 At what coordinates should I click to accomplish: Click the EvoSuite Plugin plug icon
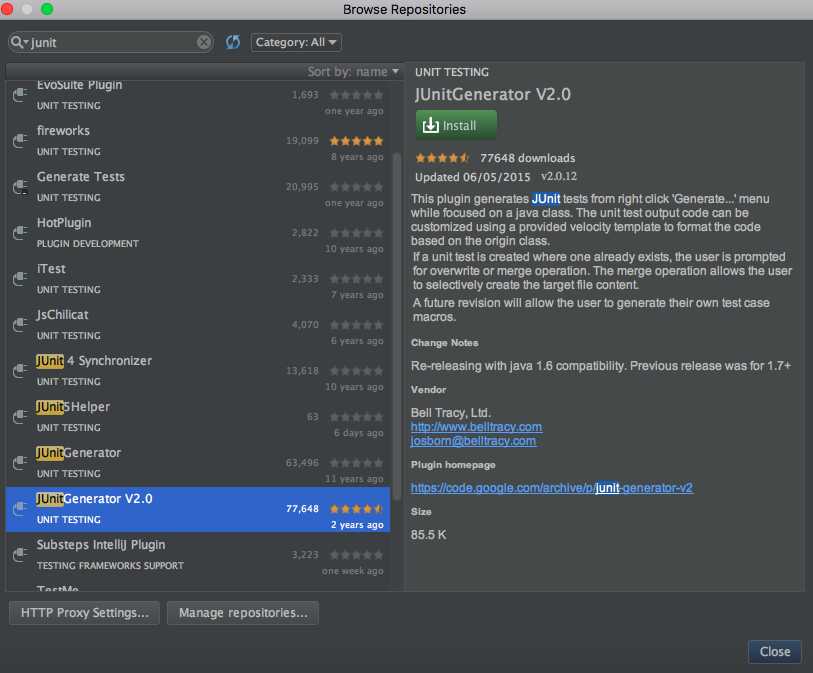pyautogui.click(x=20, y=95)
